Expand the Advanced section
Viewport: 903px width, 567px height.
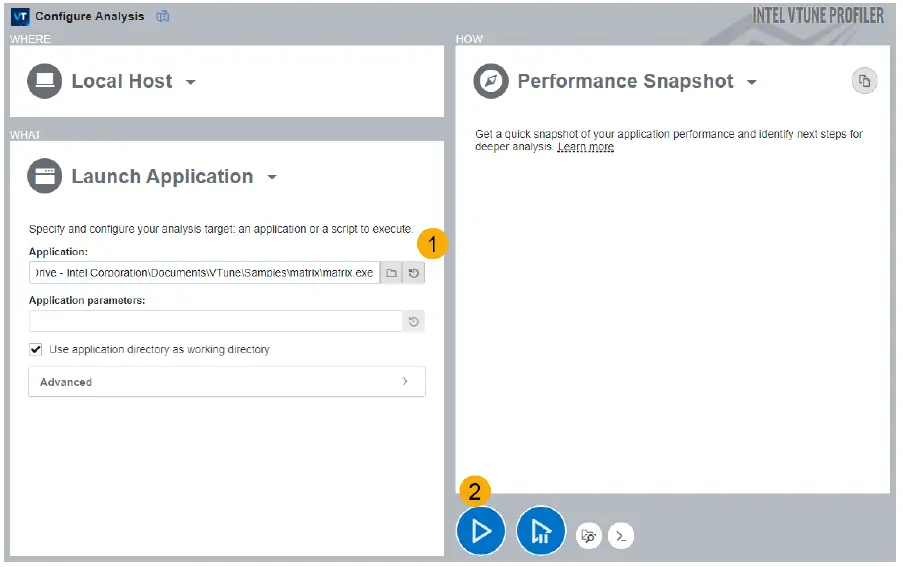227,382
